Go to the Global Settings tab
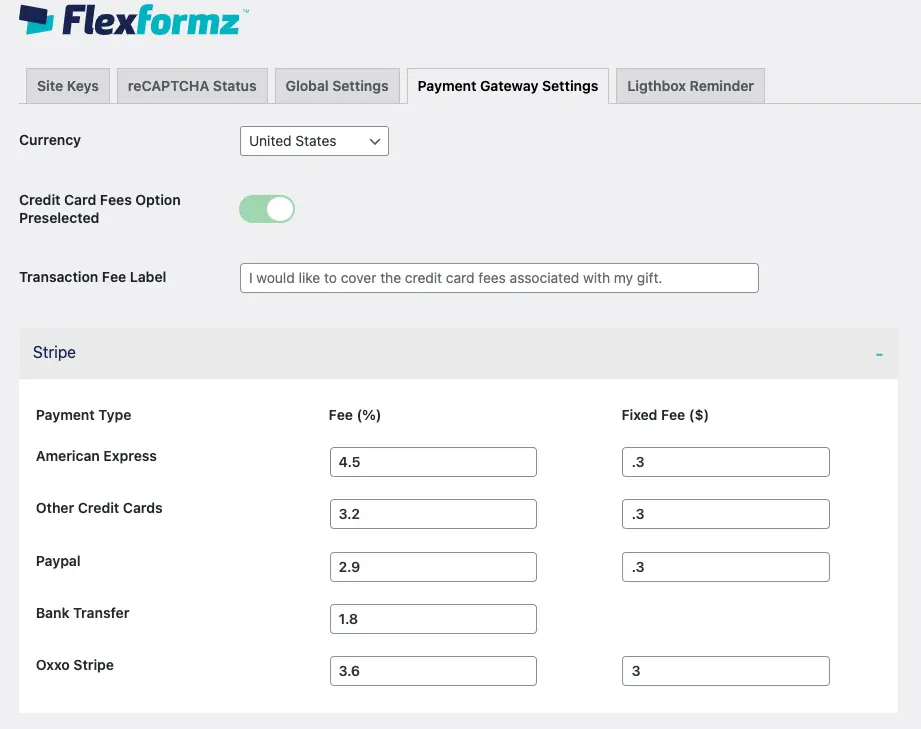Viewport: 921px width, 729px height. tap(337, 86)
